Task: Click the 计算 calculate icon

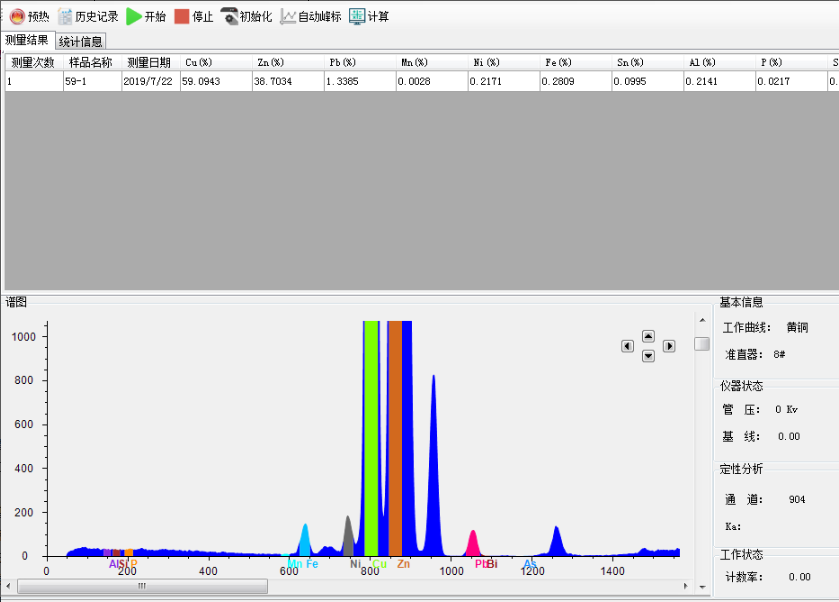Action: (357, 16)
